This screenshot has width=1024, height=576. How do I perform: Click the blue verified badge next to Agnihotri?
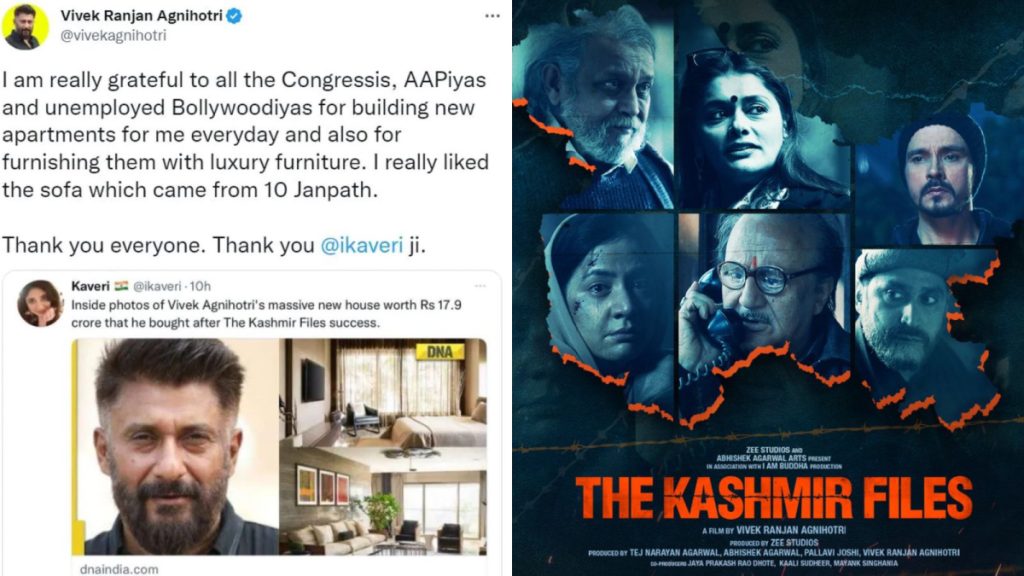[x=234, y=16]
